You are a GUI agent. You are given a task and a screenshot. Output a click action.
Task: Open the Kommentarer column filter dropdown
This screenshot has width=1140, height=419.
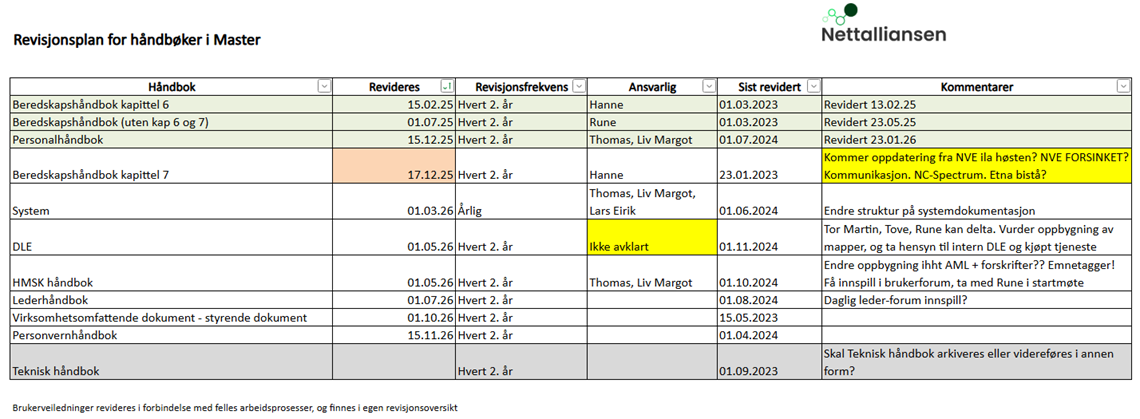1123,87
